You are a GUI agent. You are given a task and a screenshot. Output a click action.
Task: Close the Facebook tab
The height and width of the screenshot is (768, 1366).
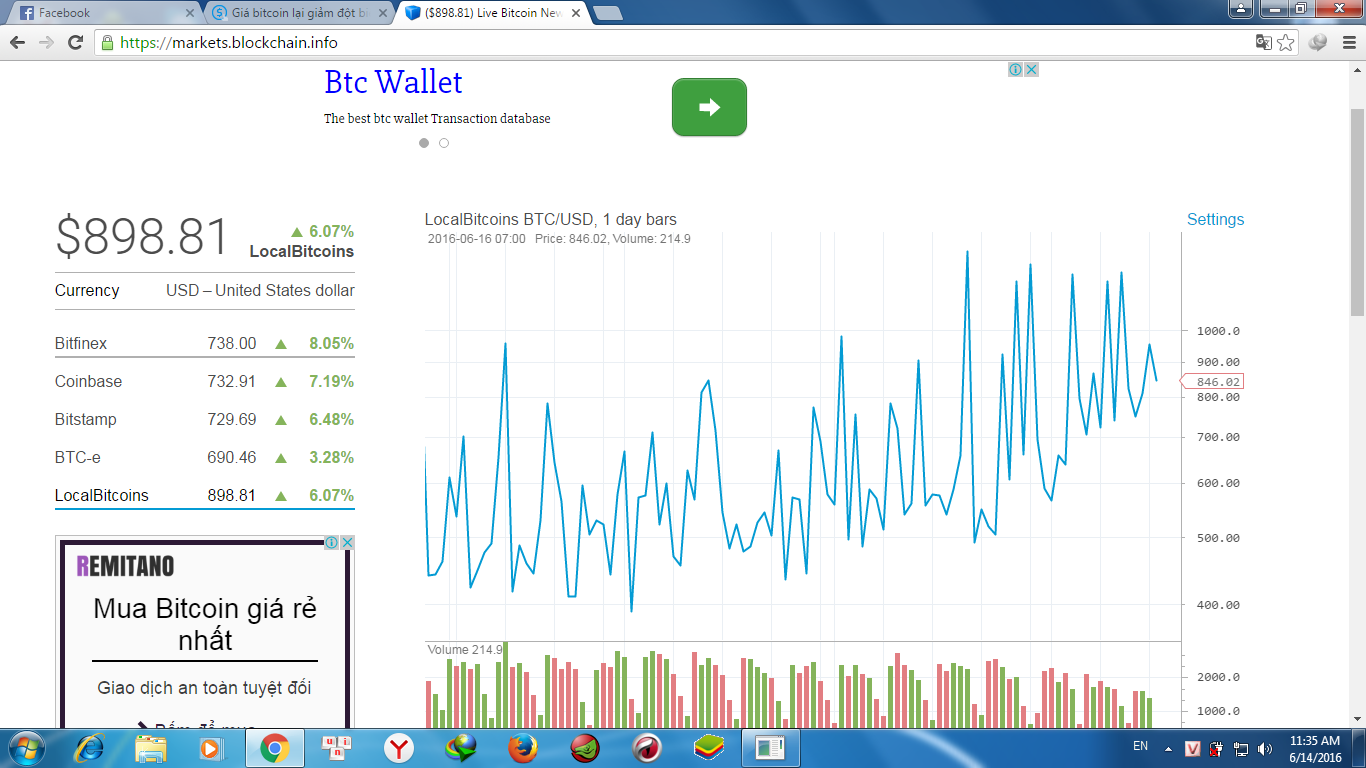pos(190,13)
